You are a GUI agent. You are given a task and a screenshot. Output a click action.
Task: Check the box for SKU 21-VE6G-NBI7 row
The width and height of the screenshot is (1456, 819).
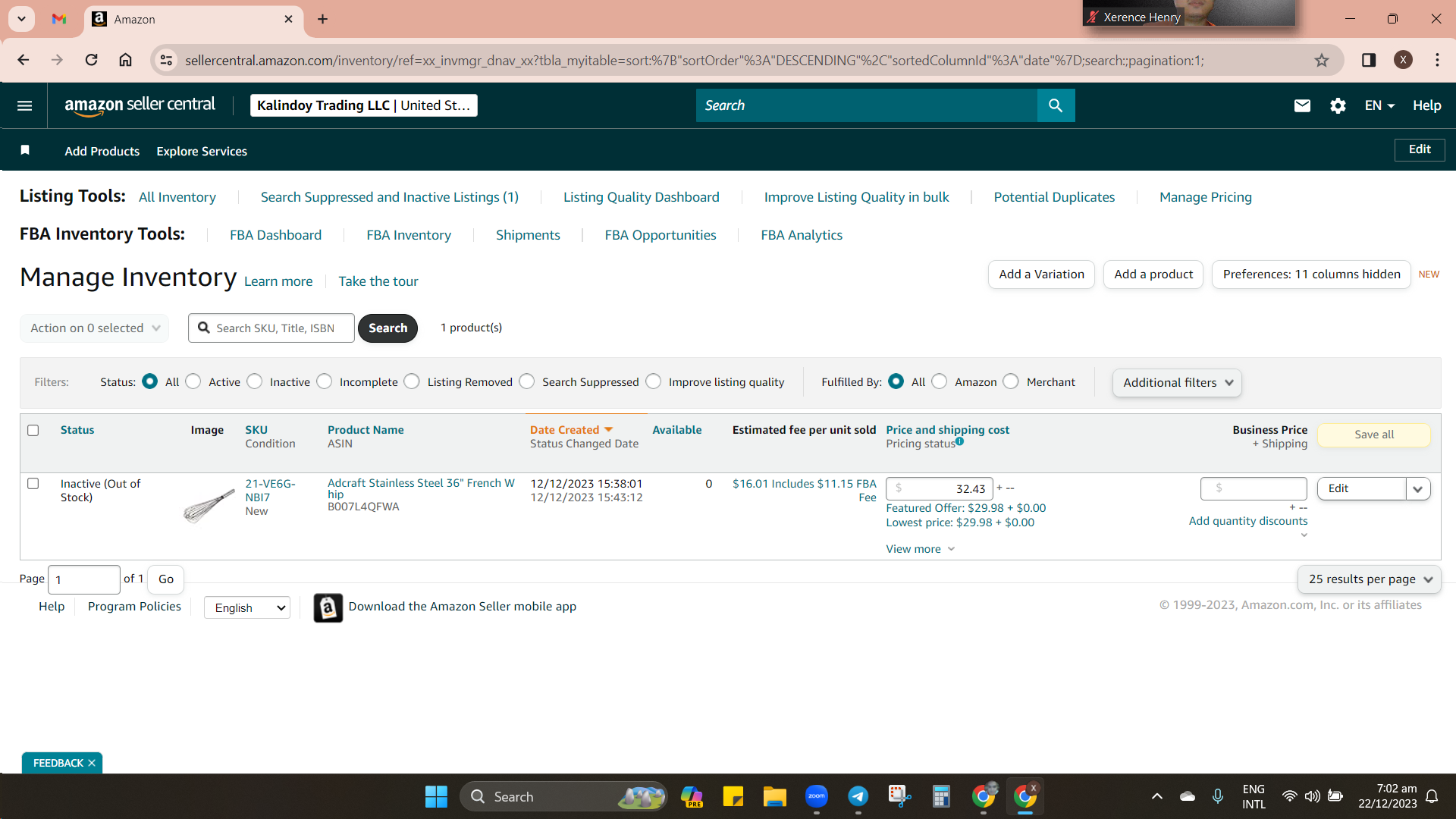(x=33, y=483)
